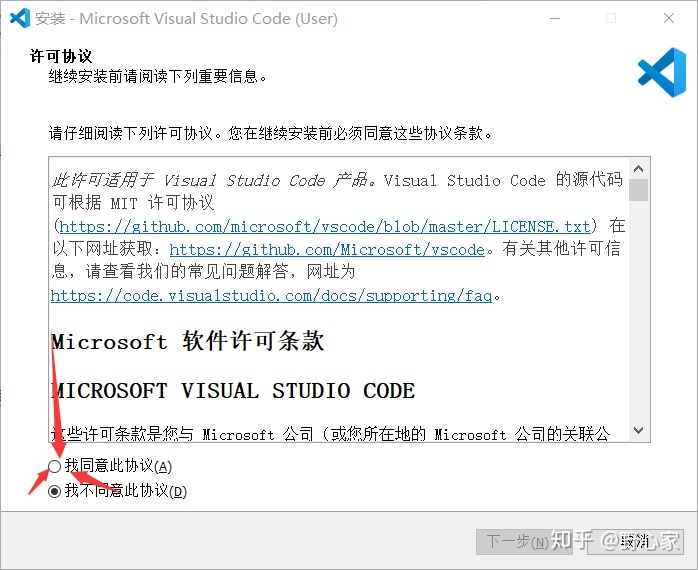Open the supporting/faq documentation link
The height and width of the screenshot is (570, 698).
click(x=271, y=295)
